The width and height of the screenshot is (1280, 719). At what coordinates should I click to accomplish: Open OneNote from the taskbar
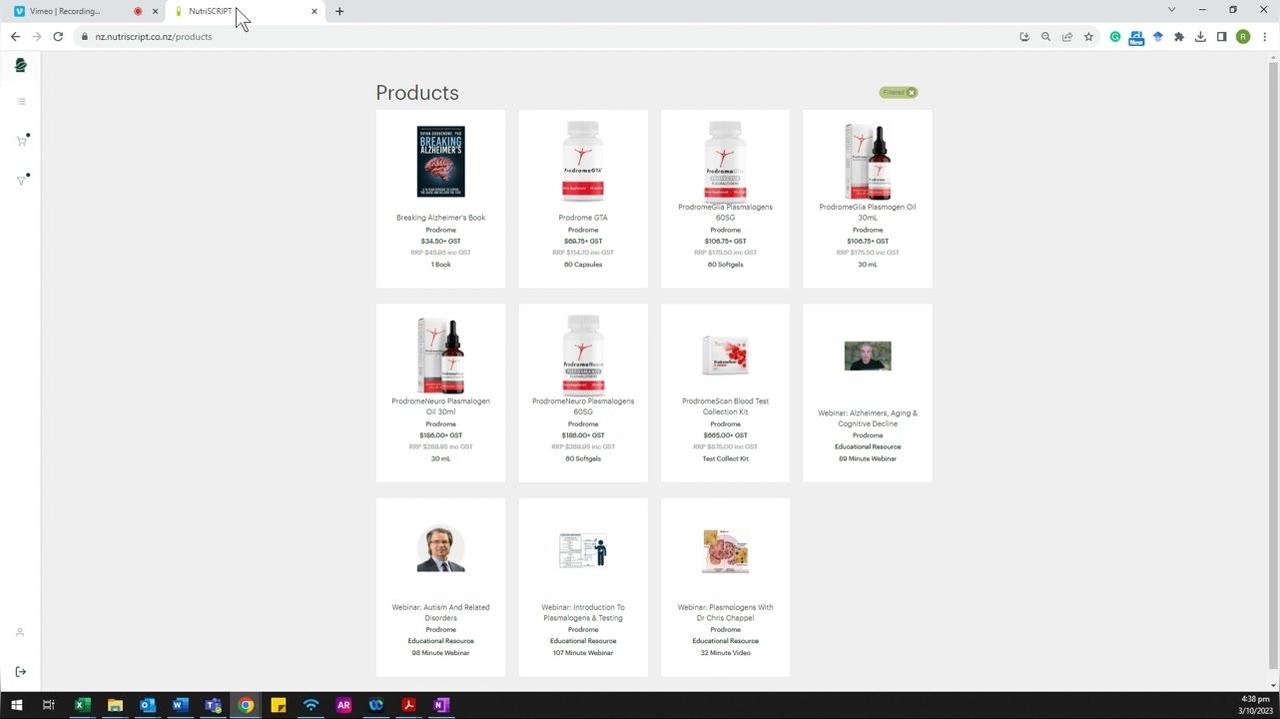coord(441,705)
